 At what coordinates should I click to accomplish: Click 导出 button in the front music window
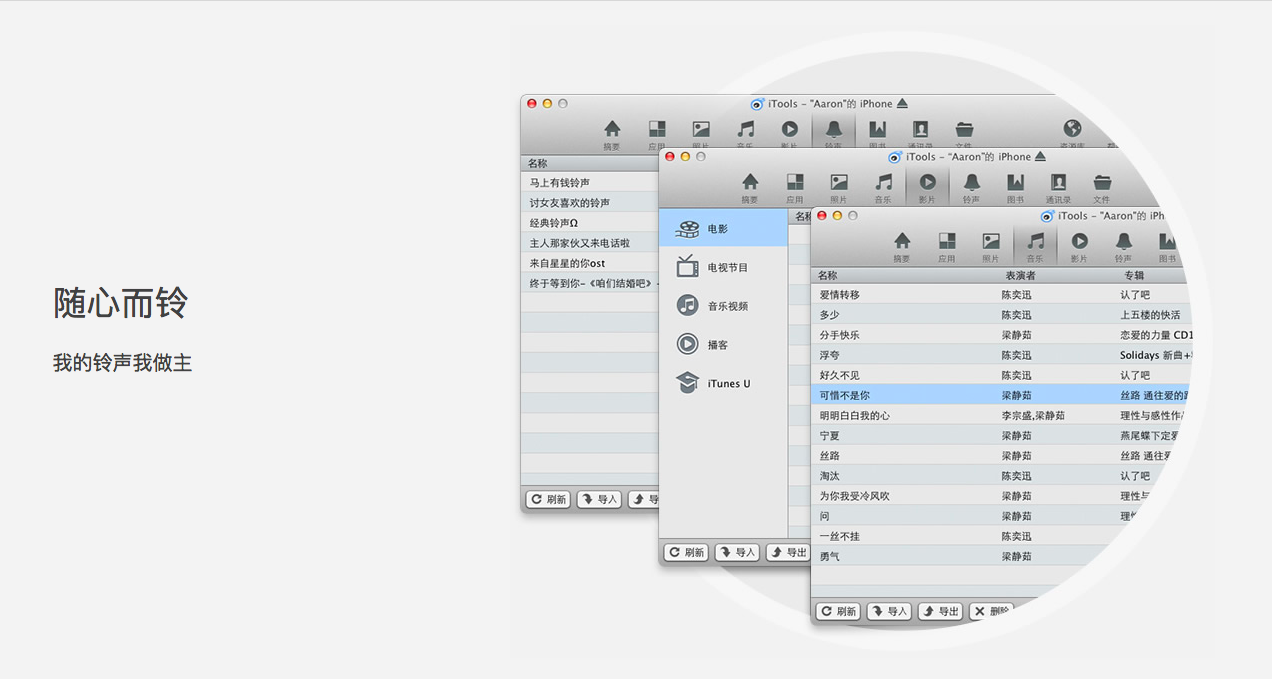coord(941,611)
